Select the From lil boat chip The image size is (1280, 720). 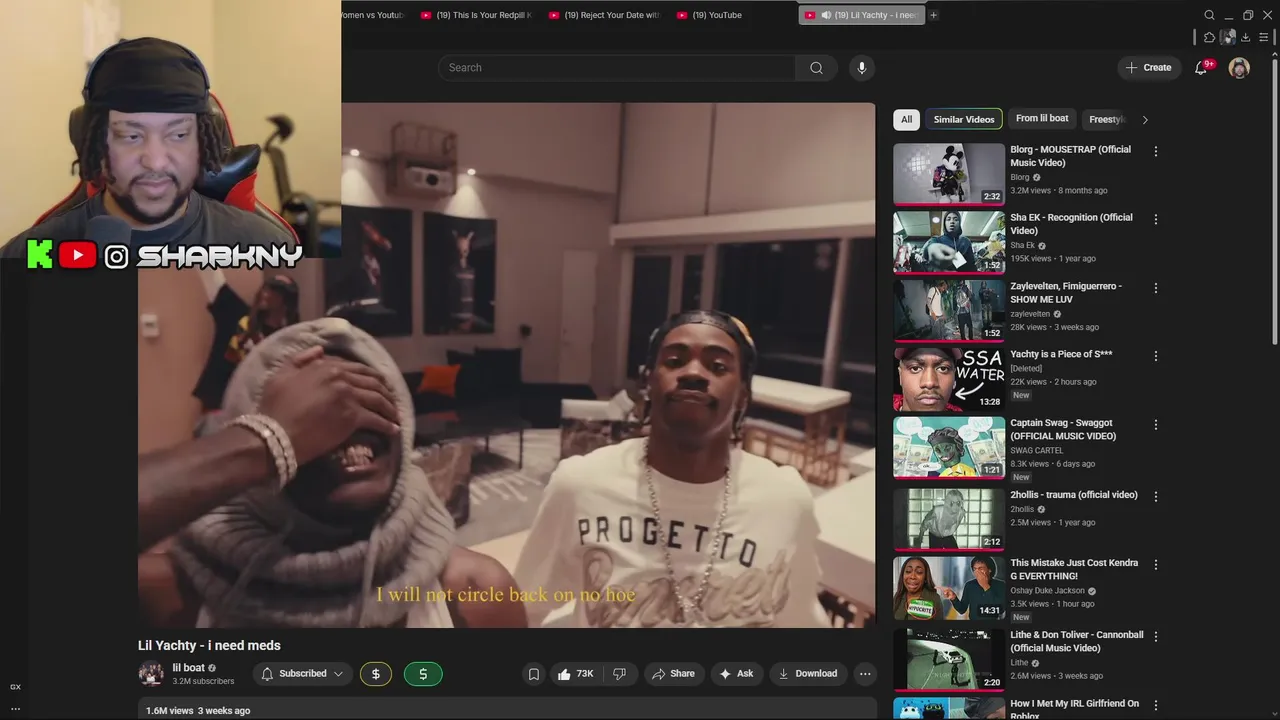coord(1042,118)
